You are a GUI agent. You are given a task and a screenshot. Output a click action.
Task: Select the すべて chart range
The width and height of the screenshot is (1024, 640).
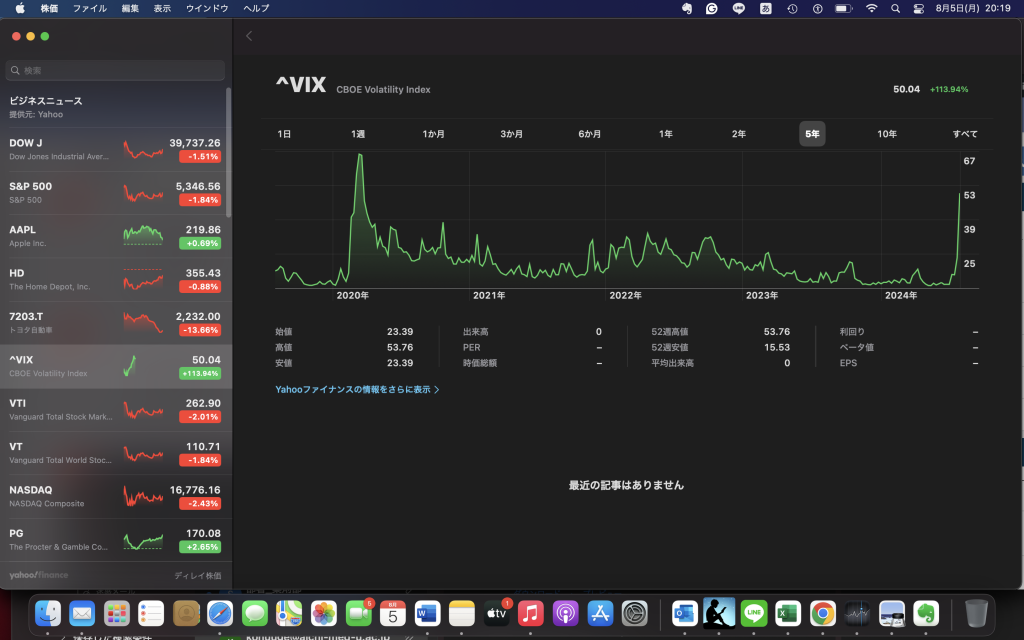coord(965,134)
